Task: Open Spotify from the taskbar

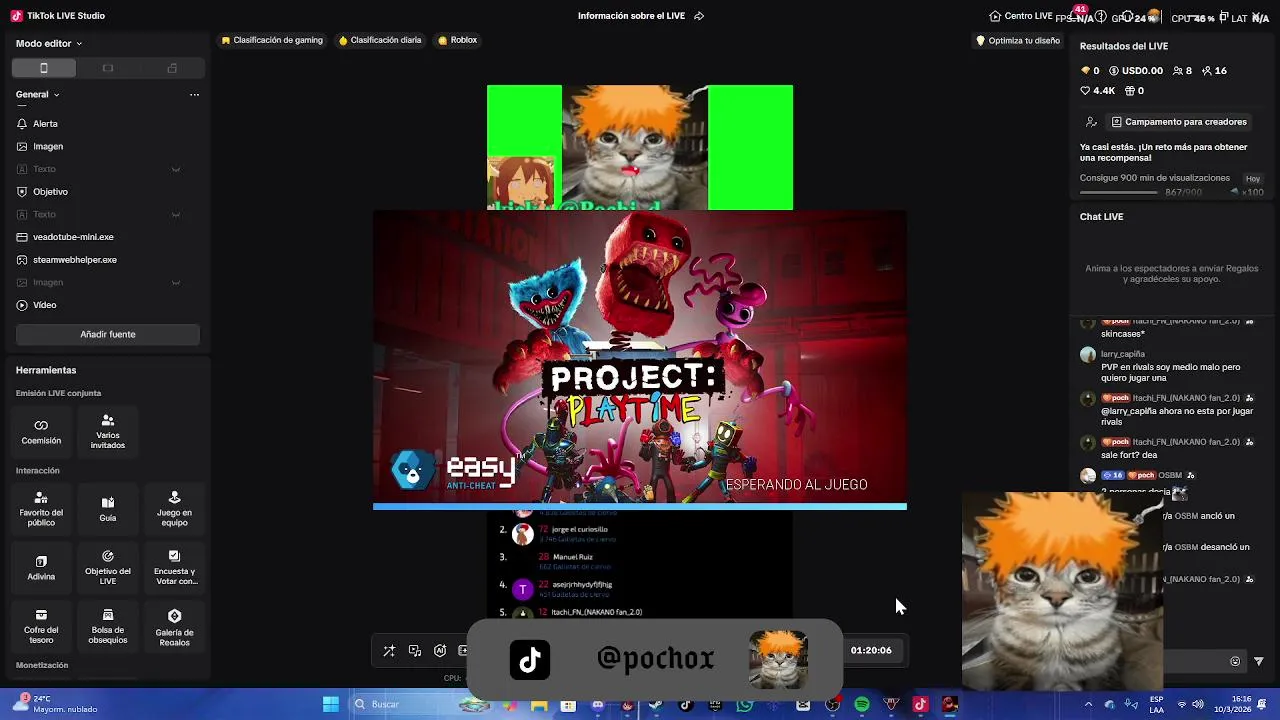Action: (862, 705)
